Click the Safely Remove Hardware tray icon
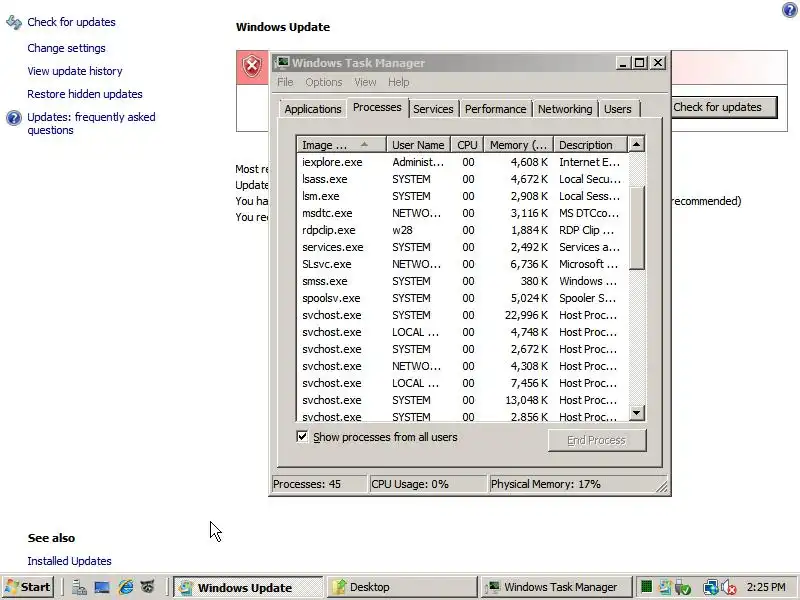The width and height of the screenshot is (800, 600). (x=683, y=588)
